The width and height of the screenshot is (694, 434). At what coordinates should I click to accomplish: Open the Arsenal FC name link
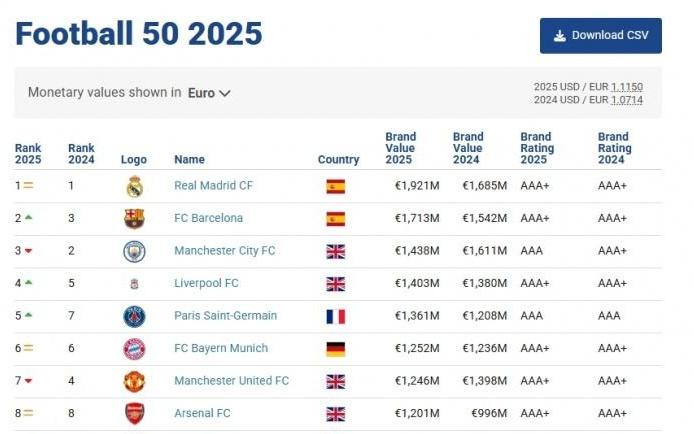[202, 413]
